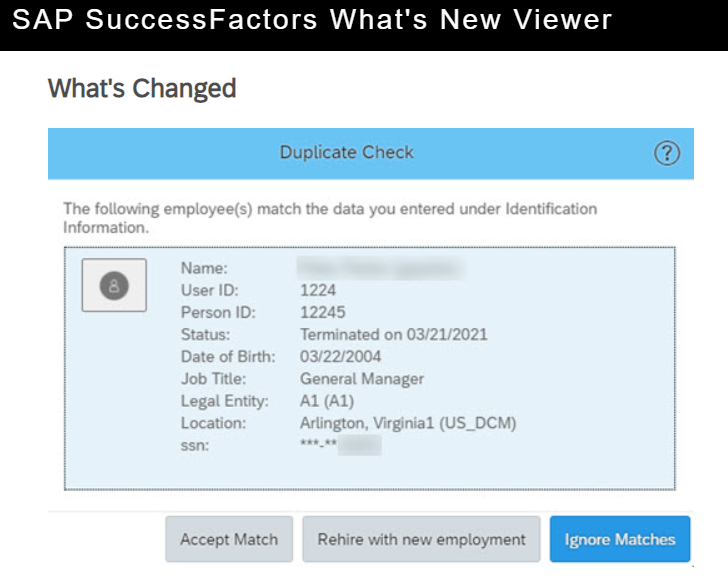Click the Date of Birth 03/22/2004
728x576 pixels.
[x=340, y=356]
